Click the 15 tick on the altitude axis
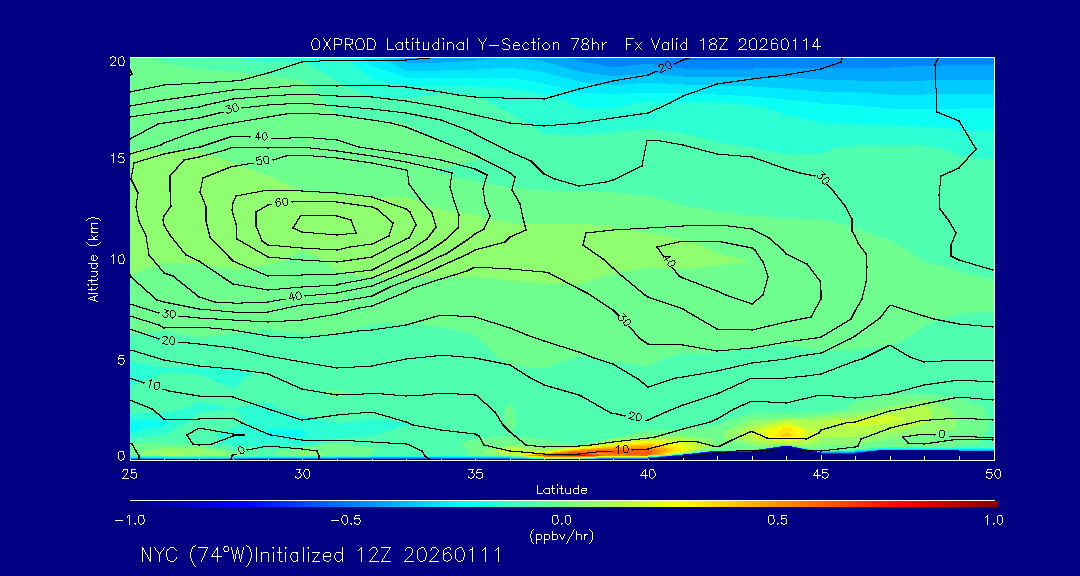Viewport: 1080px width, 576px height. tap(116, 159)
